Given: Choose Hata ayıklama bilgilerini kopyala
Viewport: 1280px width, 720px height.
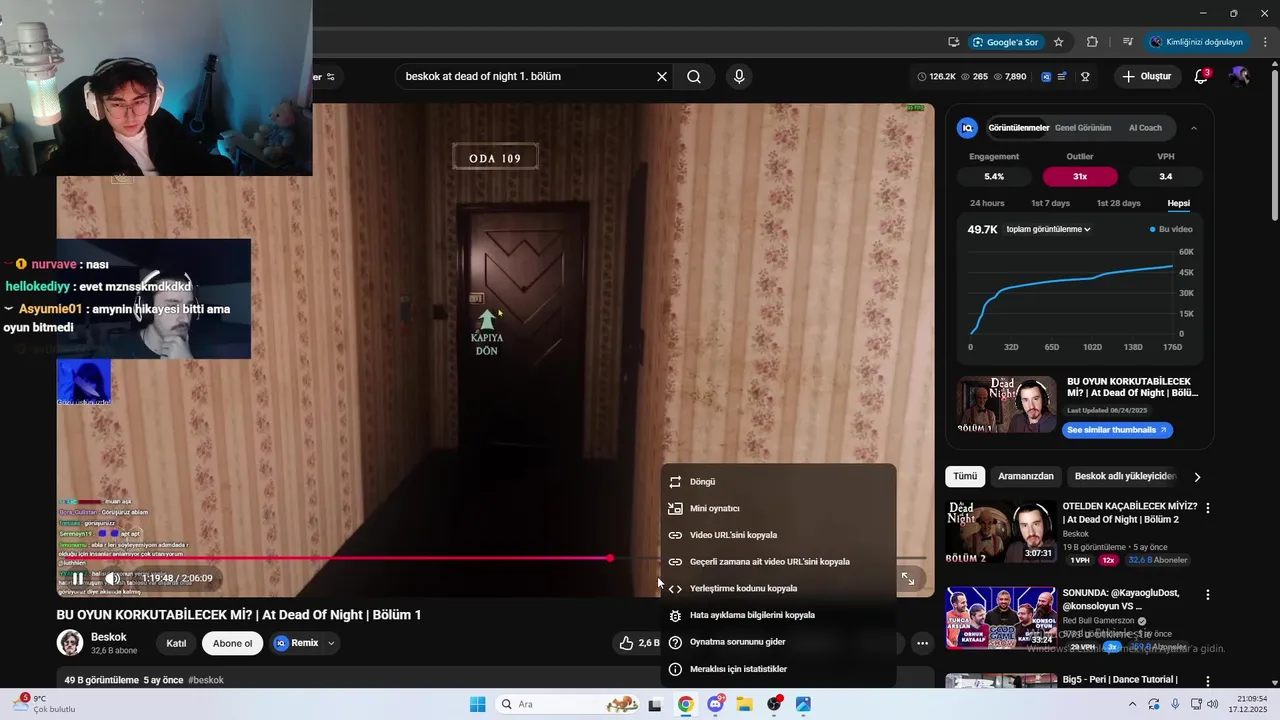Looking at the screenshot, I should (x=778, y=615).
